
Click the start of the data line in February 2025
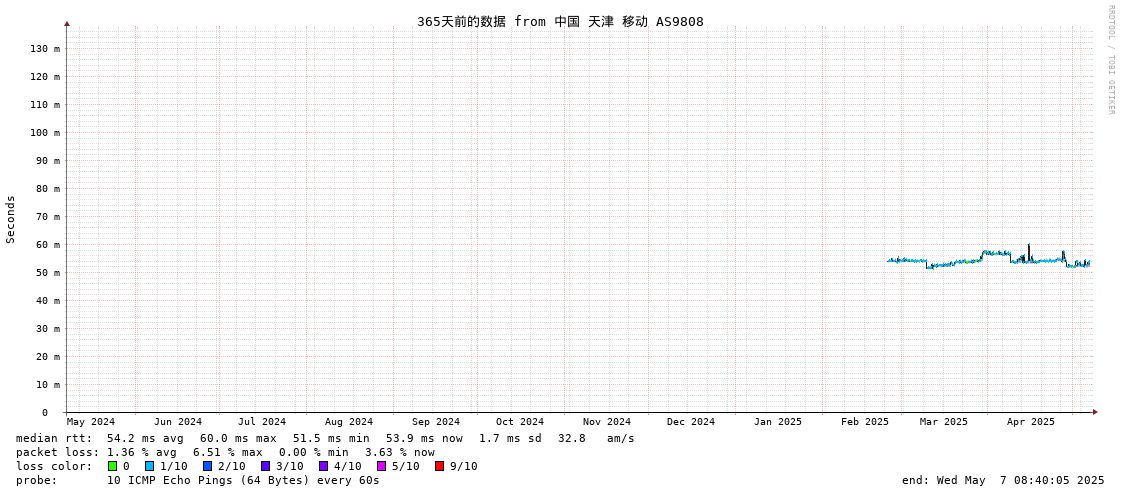coord(888,261)
